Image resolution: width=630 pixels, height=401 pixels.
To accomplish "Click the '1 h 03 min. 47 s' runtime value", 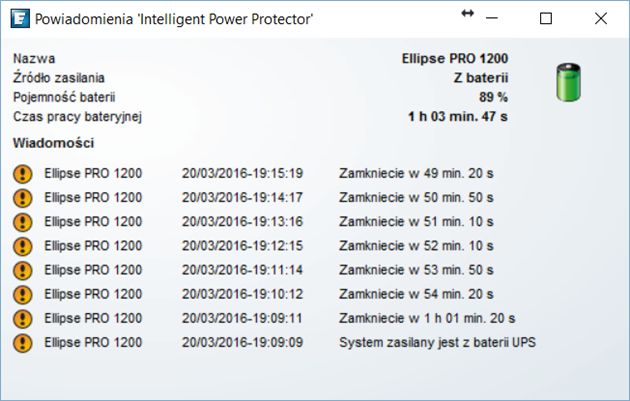I will 458,117.
